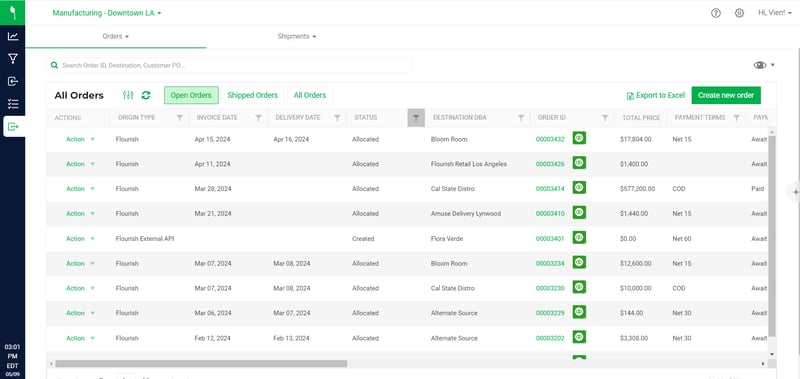Screen dimensions: 800x379
Task: Expand the Manufacturing - Downtown LA facility dropdown
Action: click(x=107, y=13)
